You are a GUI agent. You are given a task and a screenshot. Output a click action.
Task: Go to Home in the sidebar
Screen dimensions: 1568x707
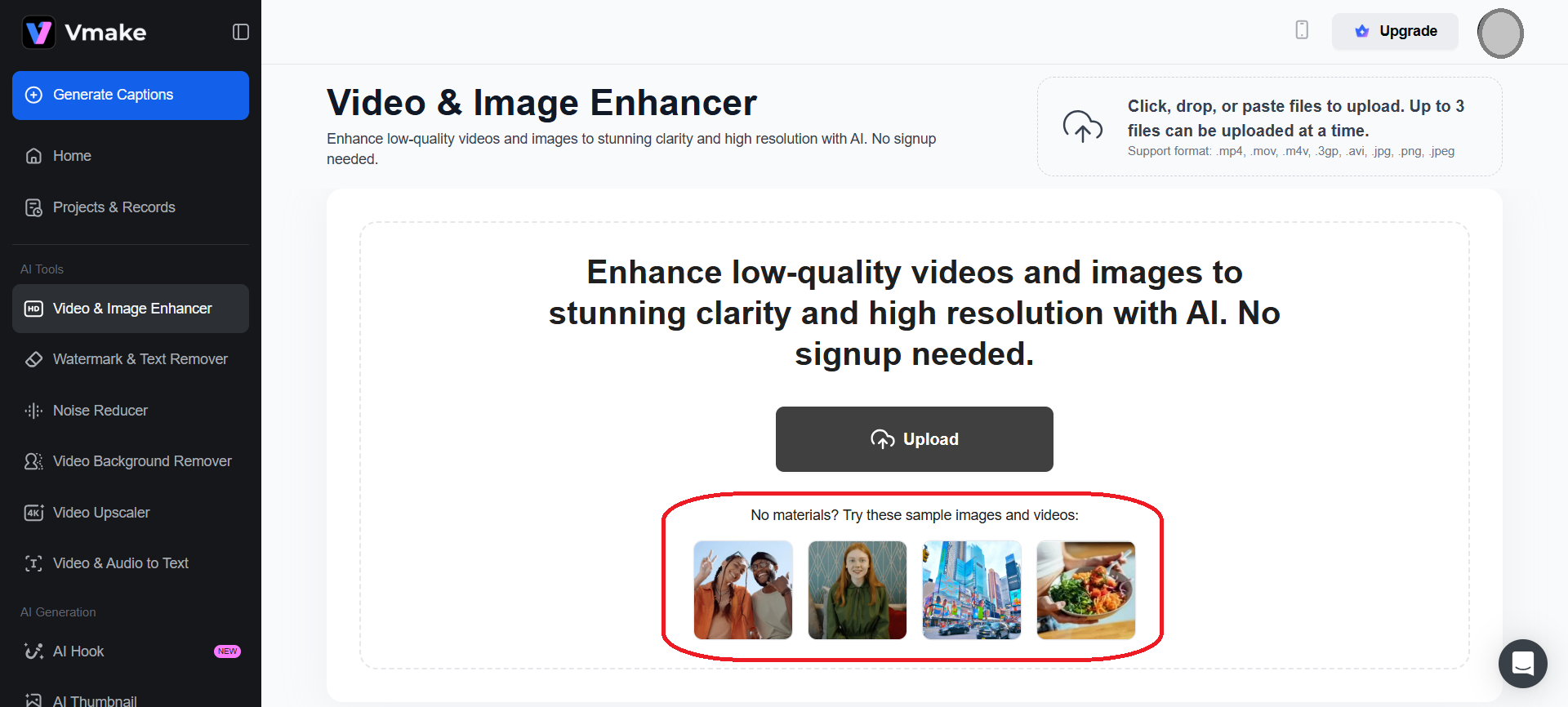tap(72, 156)
